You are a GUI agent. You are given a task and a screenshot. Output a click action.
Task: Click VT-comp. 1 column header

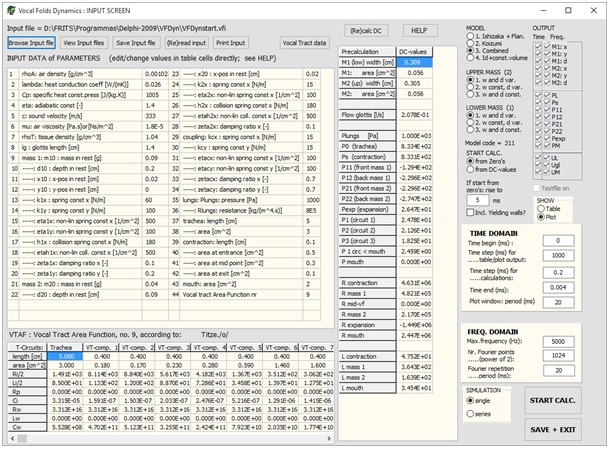[x=101, y=347]
